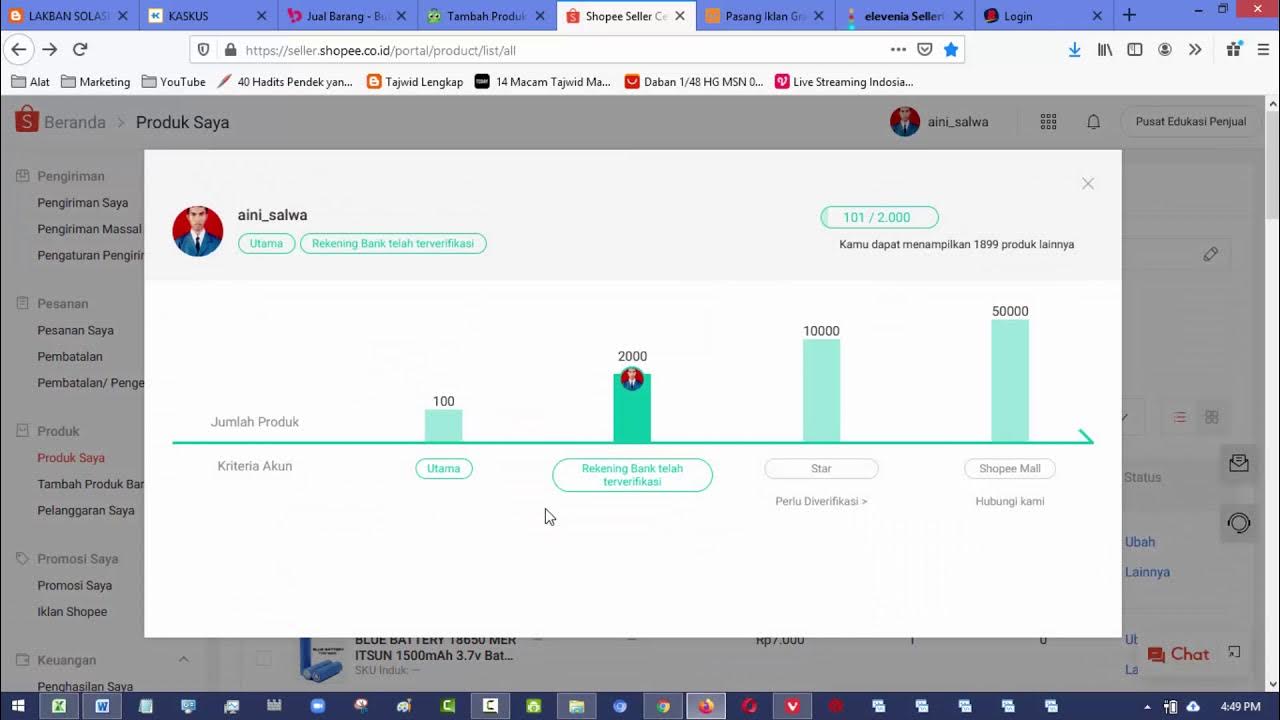Go to Beranda breadcrumb
The width and height of the screenshot is (1280, 720).
coord(74,122)
